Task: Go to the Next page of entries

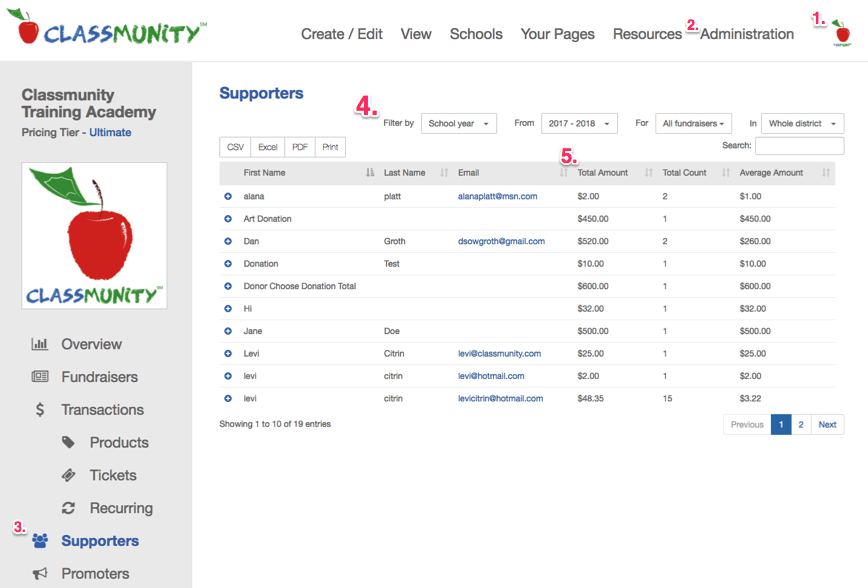Action: tap(827, 424)
